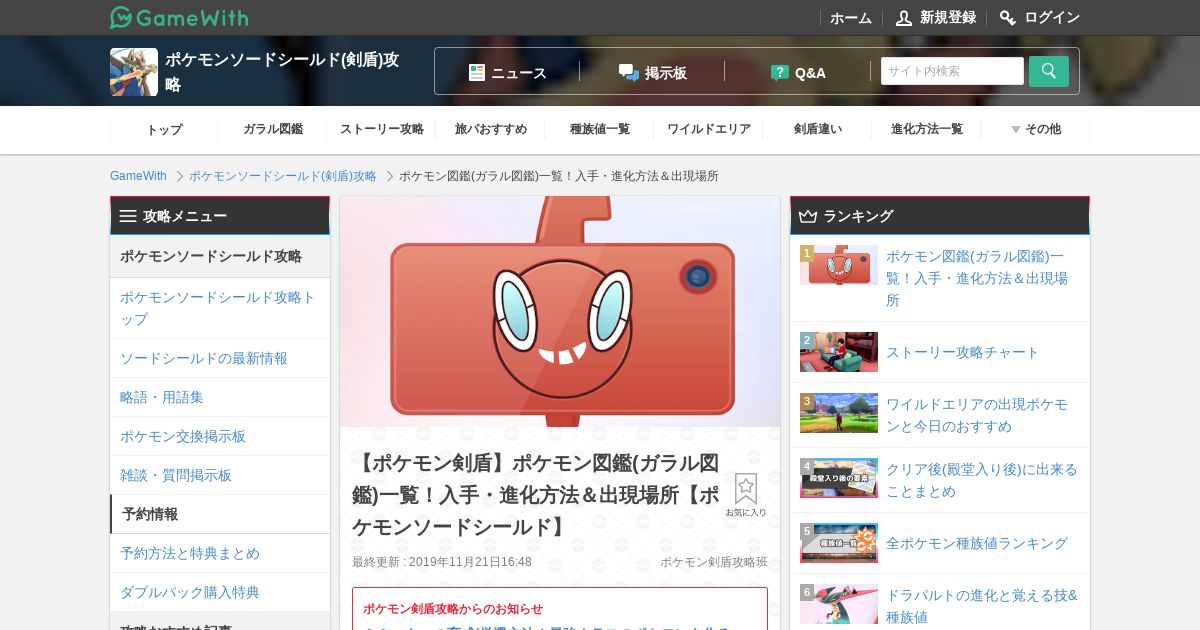Image resolution: width=1200 pixels, height=630 pixels.
Task: Click the GameWith breadcrumb link
Action: 138,176
